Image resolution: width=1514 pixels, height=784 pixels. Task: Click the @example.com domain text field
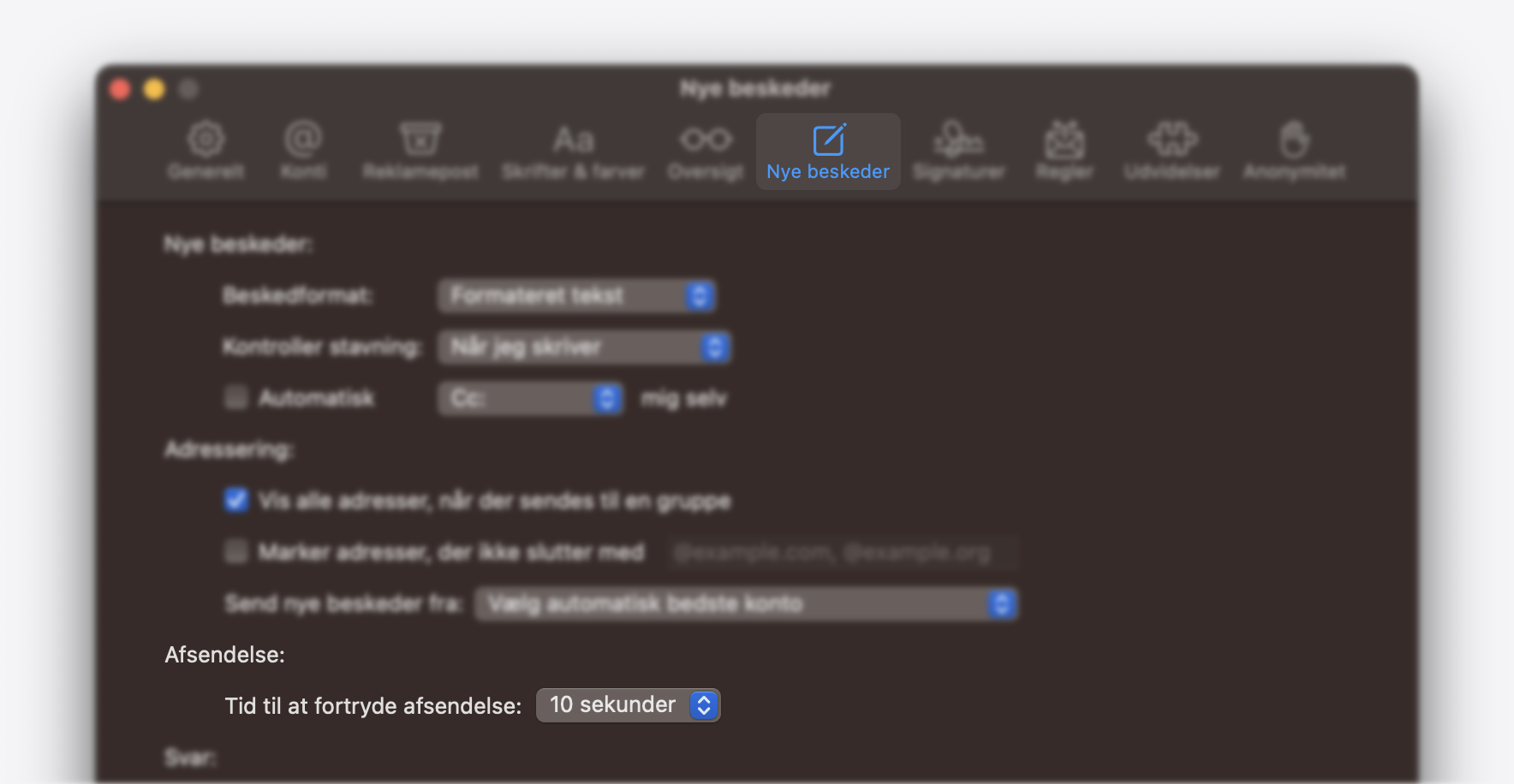click(843, 553)
